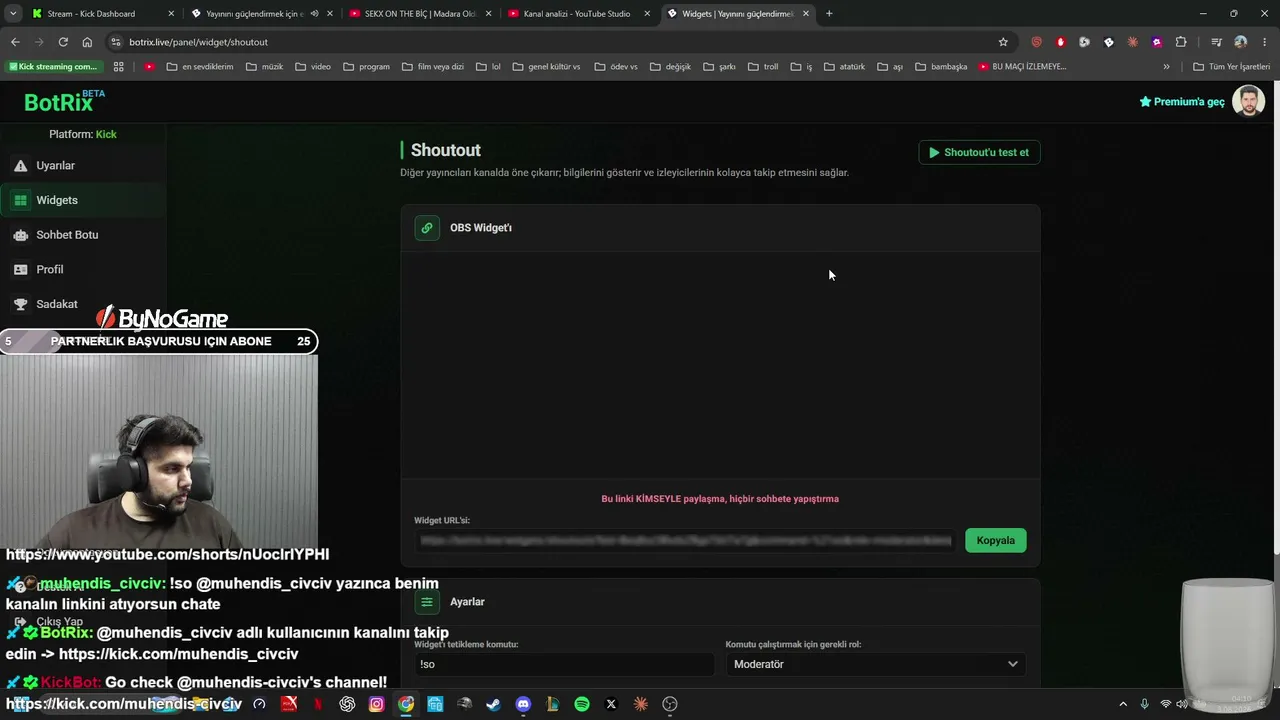Click the Profil card icon

(x=20, y=270)
